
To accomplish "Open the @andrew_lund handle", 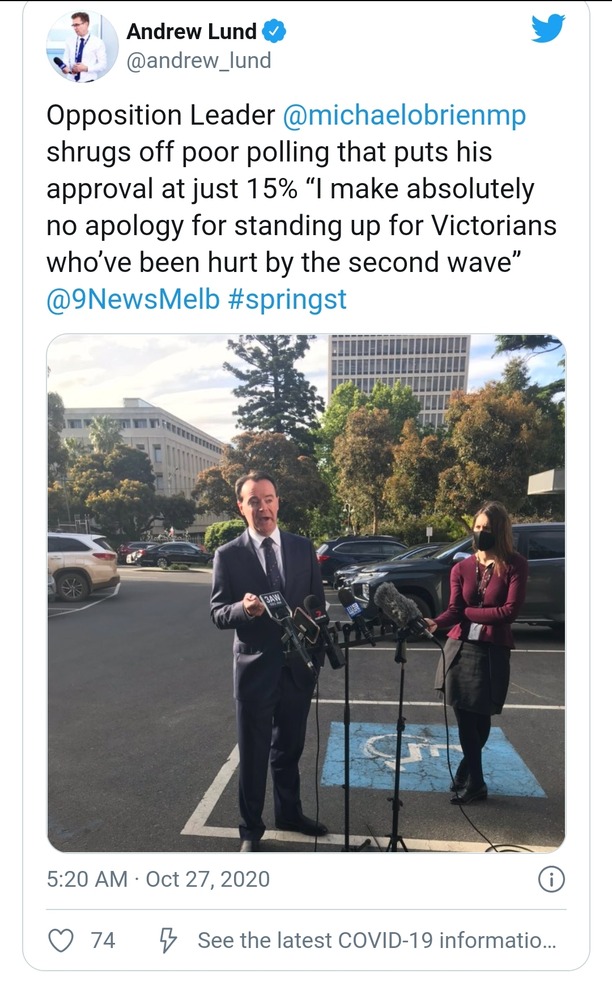I will 199,61.
